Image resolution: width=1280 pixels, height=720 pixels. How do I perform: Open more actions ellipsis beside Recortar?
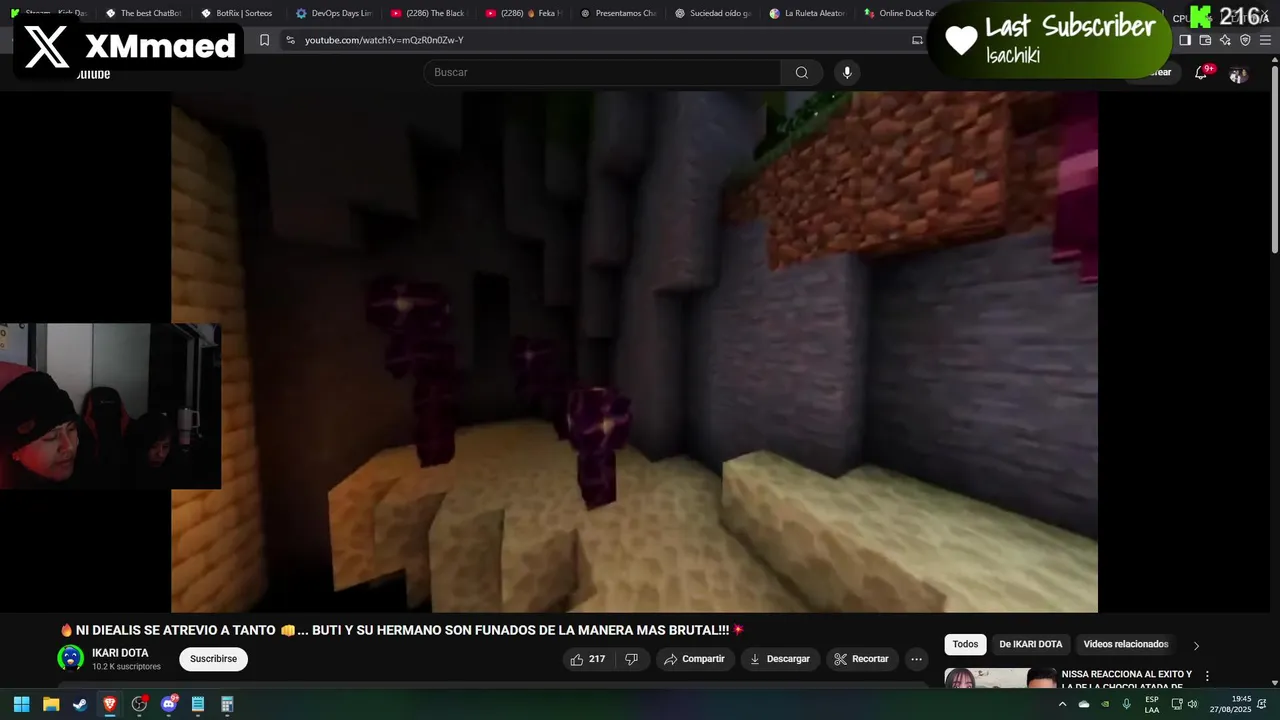click(x=916, y=659)
